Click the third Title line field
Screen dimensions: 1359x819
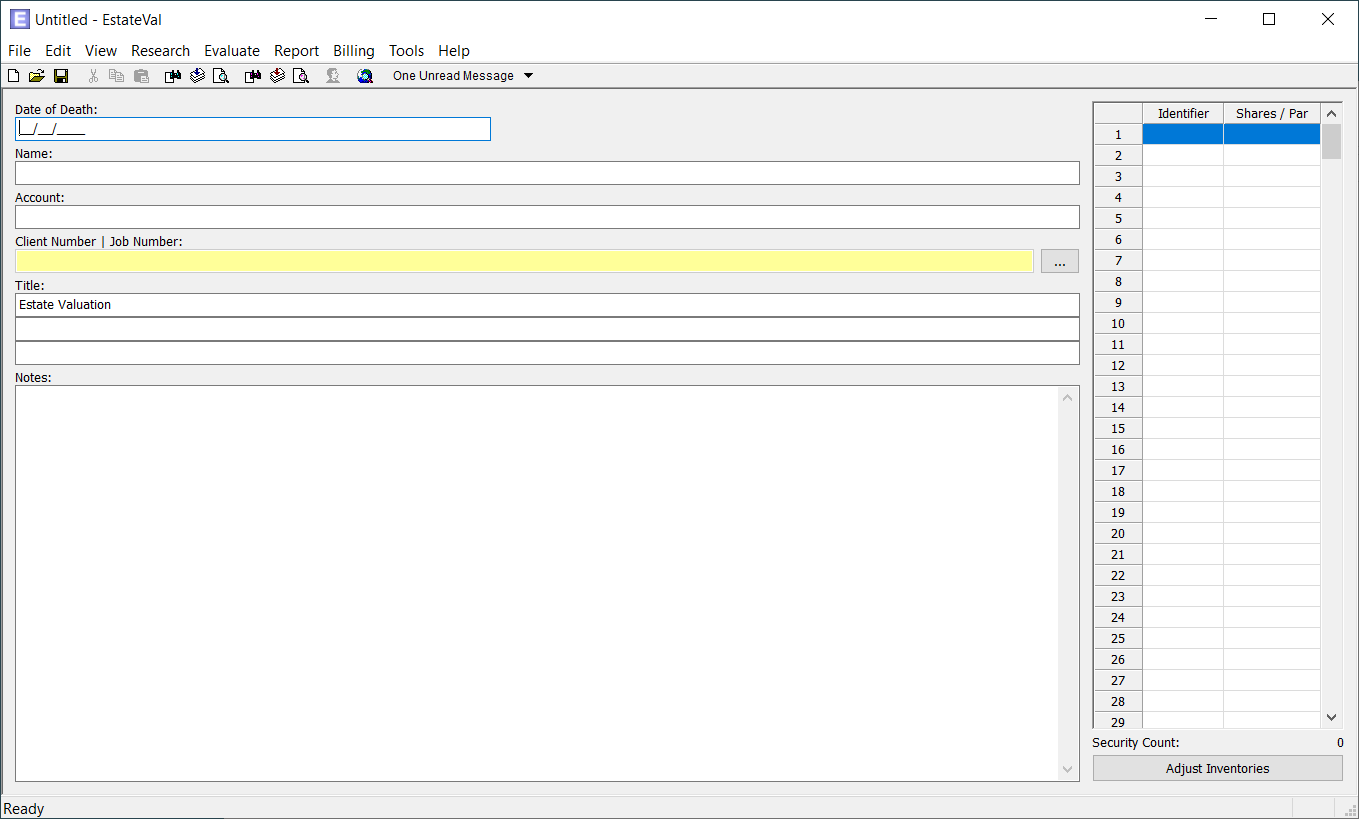[547, 353]
